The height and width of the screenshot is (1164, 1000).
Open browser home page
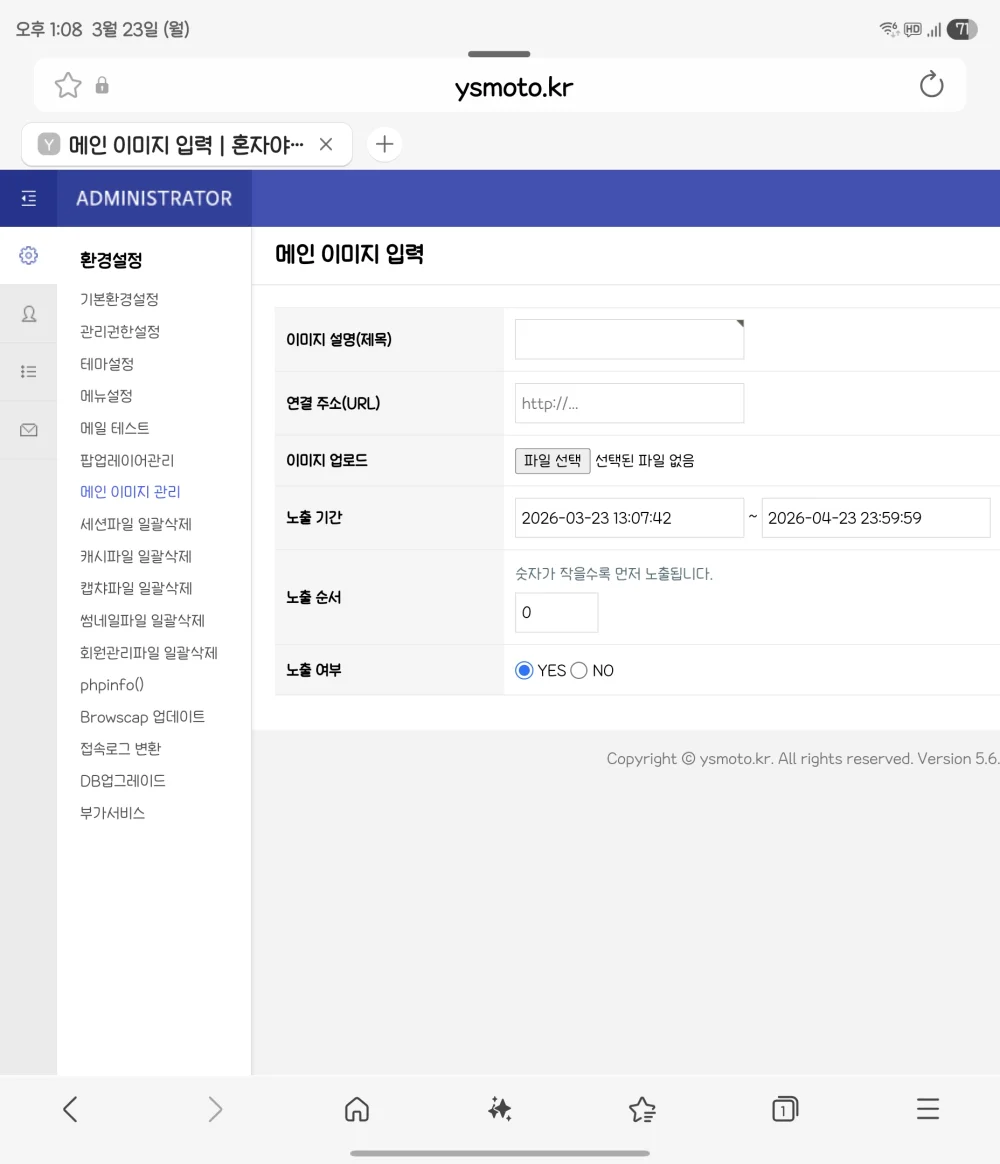357,1109
